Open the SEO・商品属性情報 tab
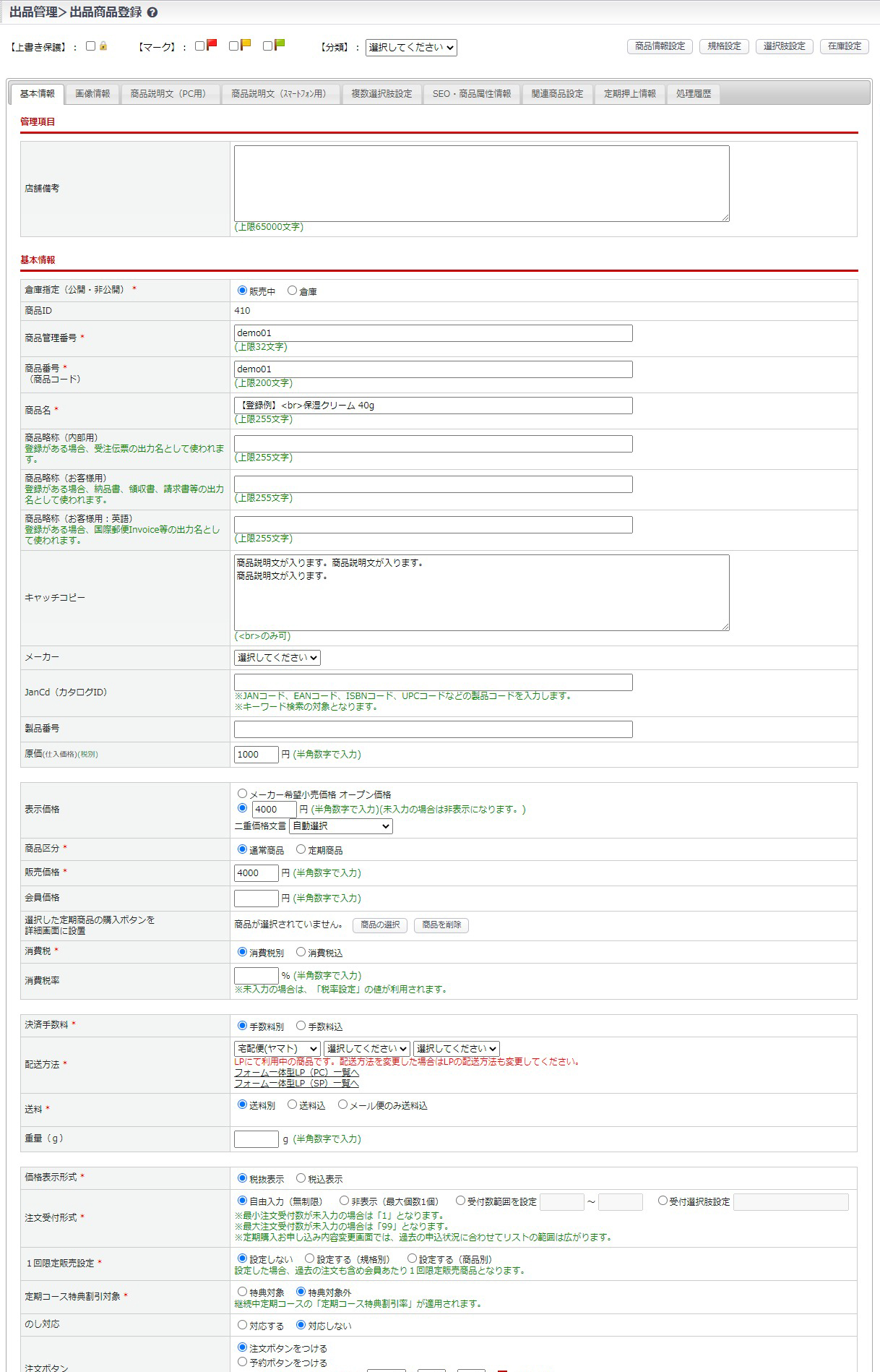 point(471,94)
